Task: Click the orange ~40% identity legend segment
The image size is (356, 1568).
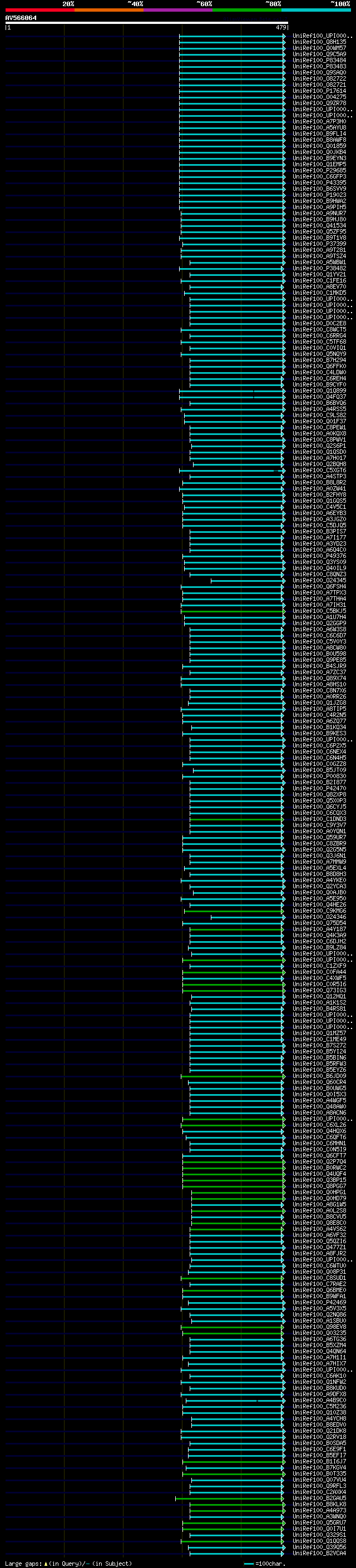Action: 109,10
